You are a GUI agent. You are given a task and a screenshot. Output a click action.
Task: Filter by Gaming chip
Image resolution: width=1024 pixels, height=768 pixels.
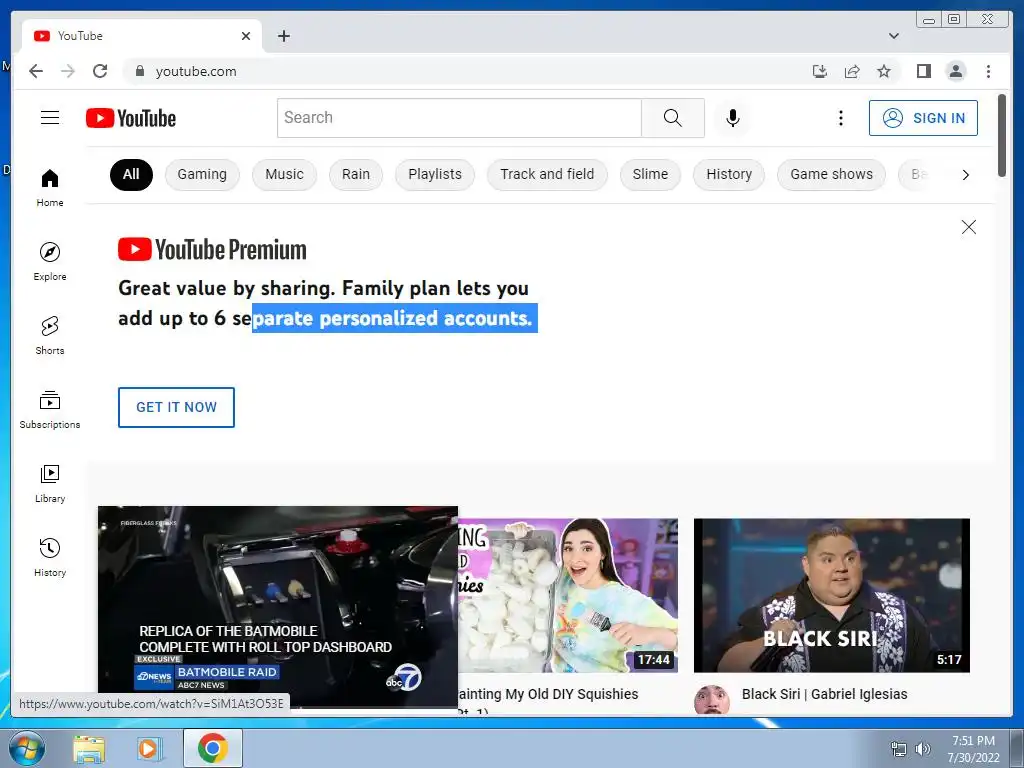point(202,174)
